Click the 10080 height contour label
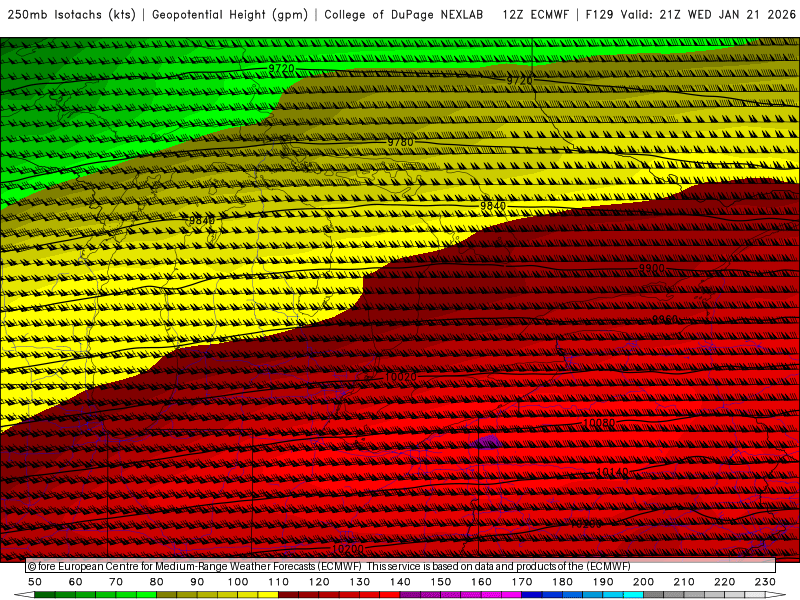This screenshot has height=600, width=800. pyautogui.click(x=599, y=423)
